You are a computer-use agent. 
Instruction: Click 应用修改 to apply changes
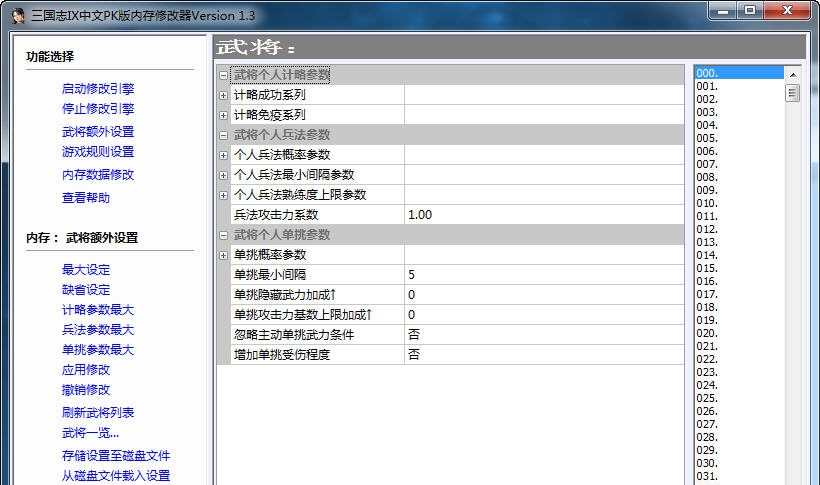pyautogui.click(x=86, y=370)
